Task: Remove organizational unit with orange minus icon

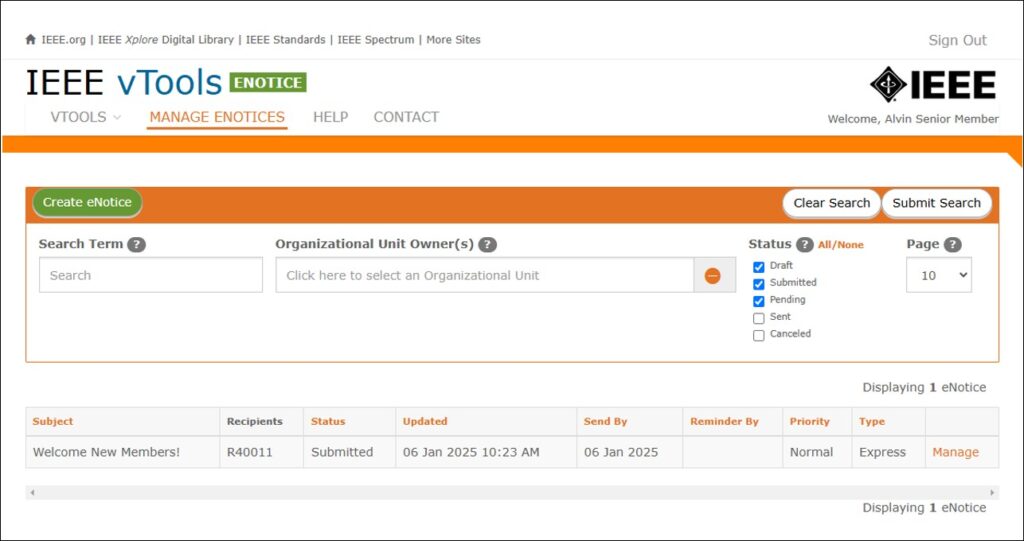Action: [x=712, y=276]
